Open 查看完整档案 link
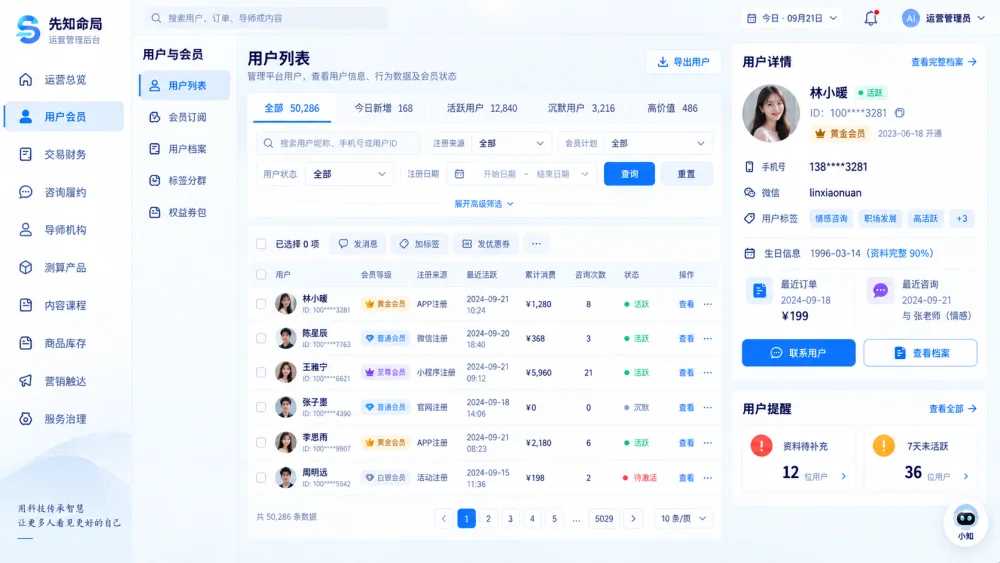Image resolution: width=1000 pixels, height=563 pixels. [x=943, y=62]
